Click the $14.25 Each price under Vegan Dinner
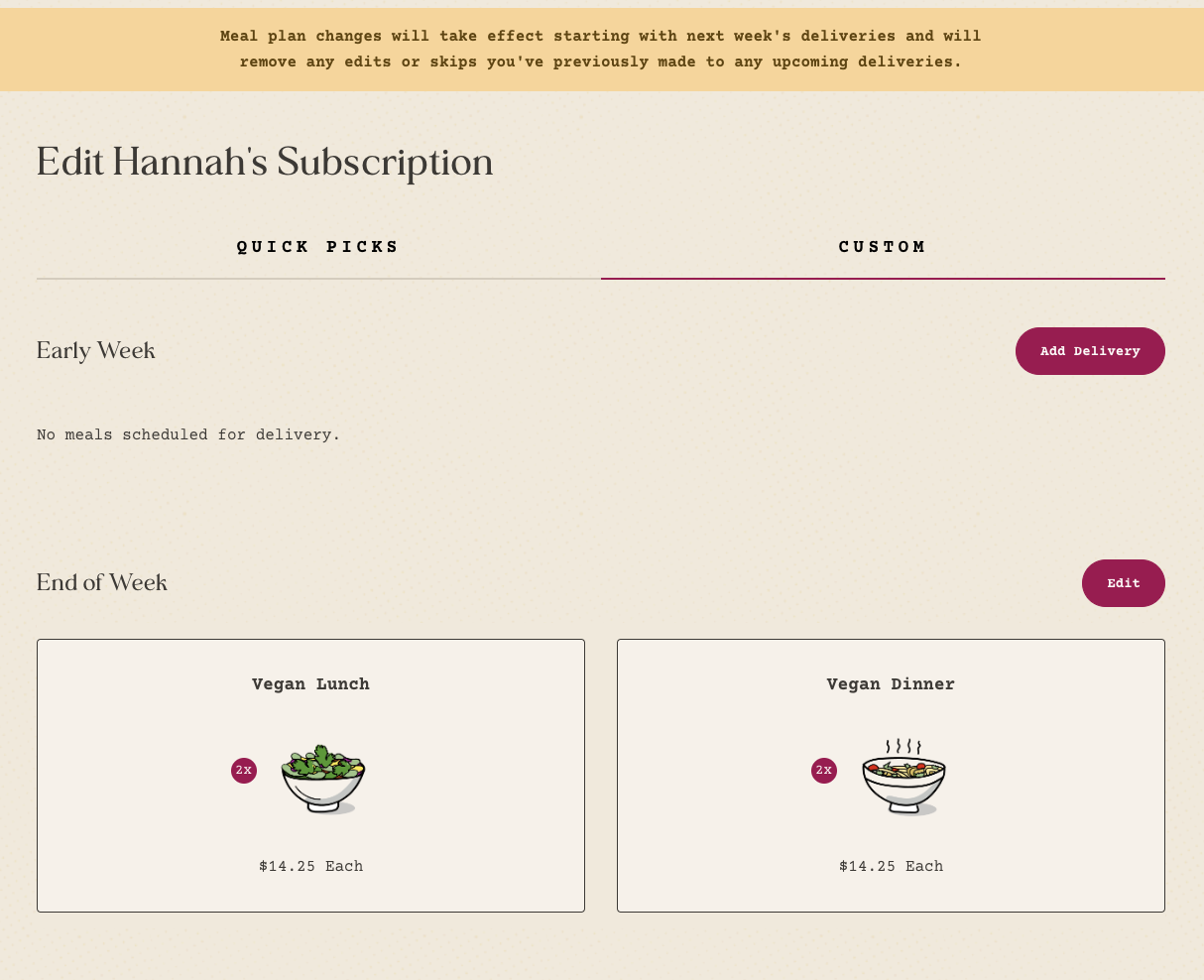The image size is (1204, 980). tap(891, 866)
